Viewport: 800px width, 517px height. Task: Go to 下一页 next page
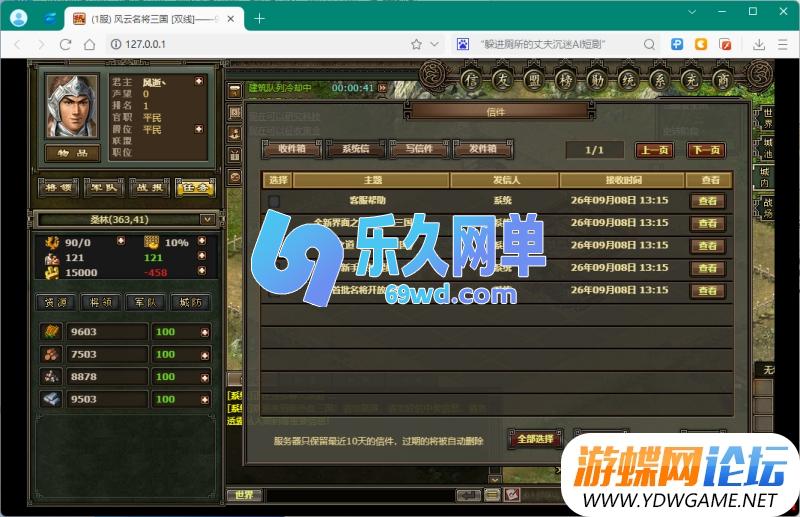click(x=706, y=150)
